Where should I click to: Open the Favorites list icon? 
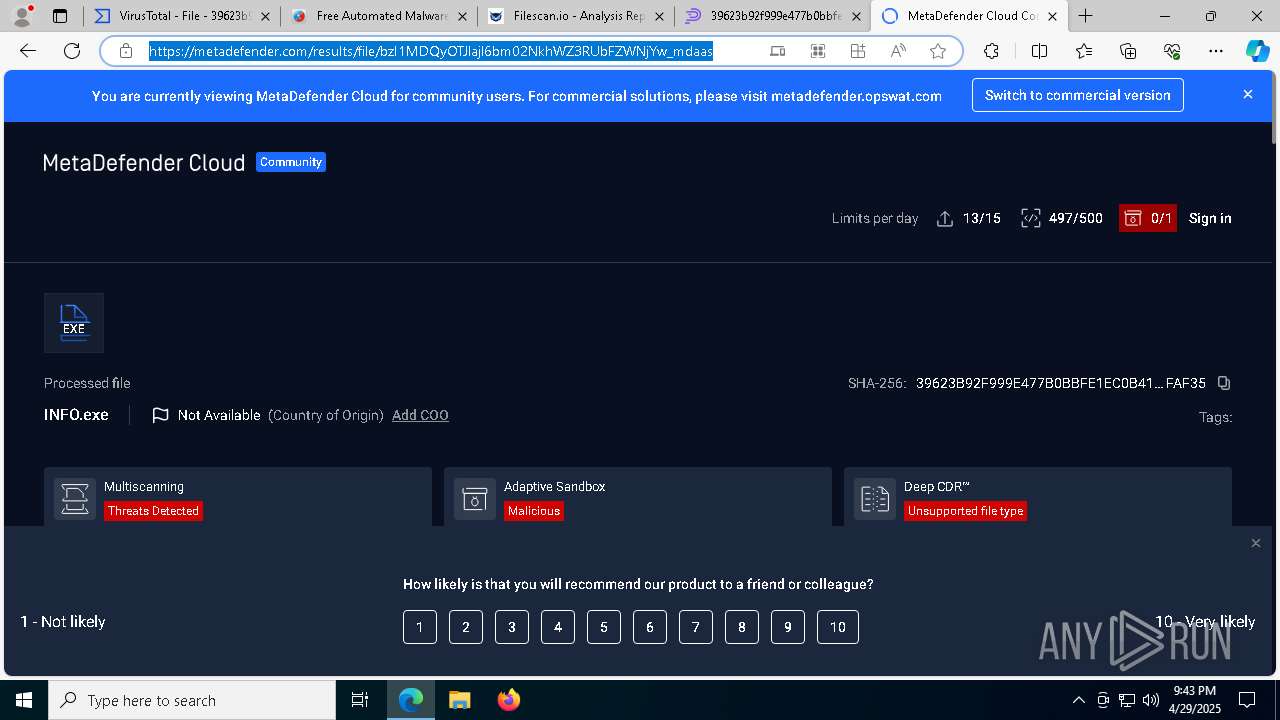tap(1084, 51)
